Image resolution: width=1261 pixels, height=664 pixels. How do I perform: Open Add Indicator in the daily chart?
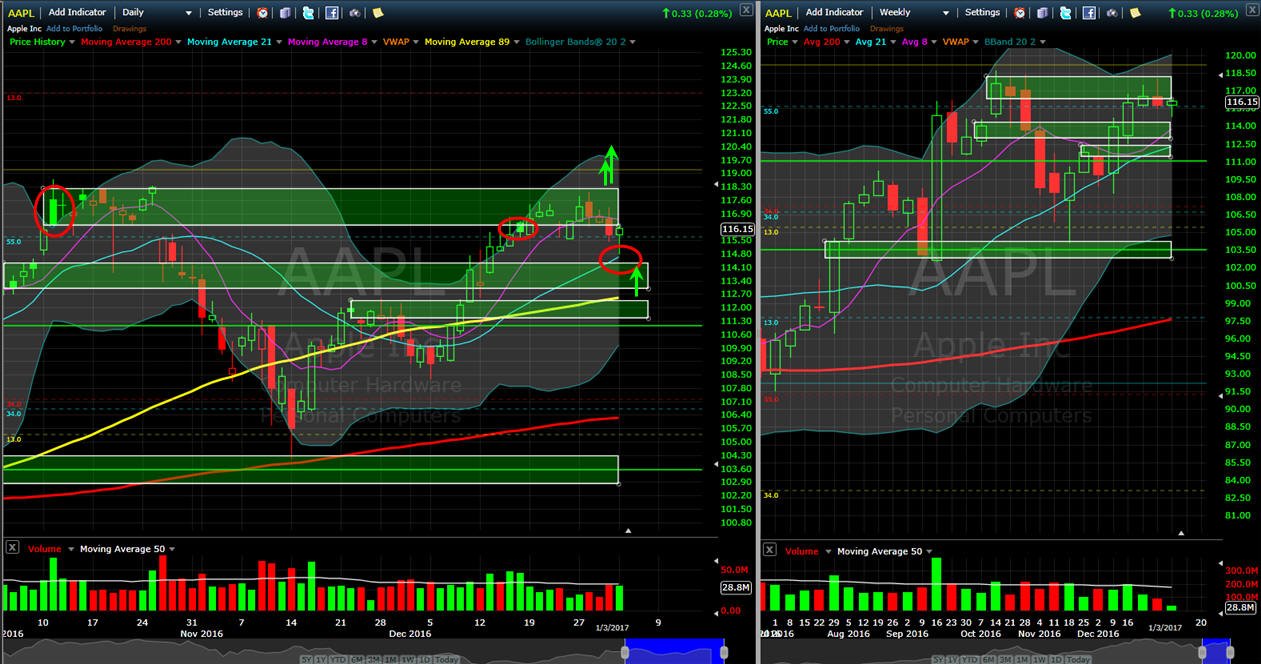tap(78, 13)
